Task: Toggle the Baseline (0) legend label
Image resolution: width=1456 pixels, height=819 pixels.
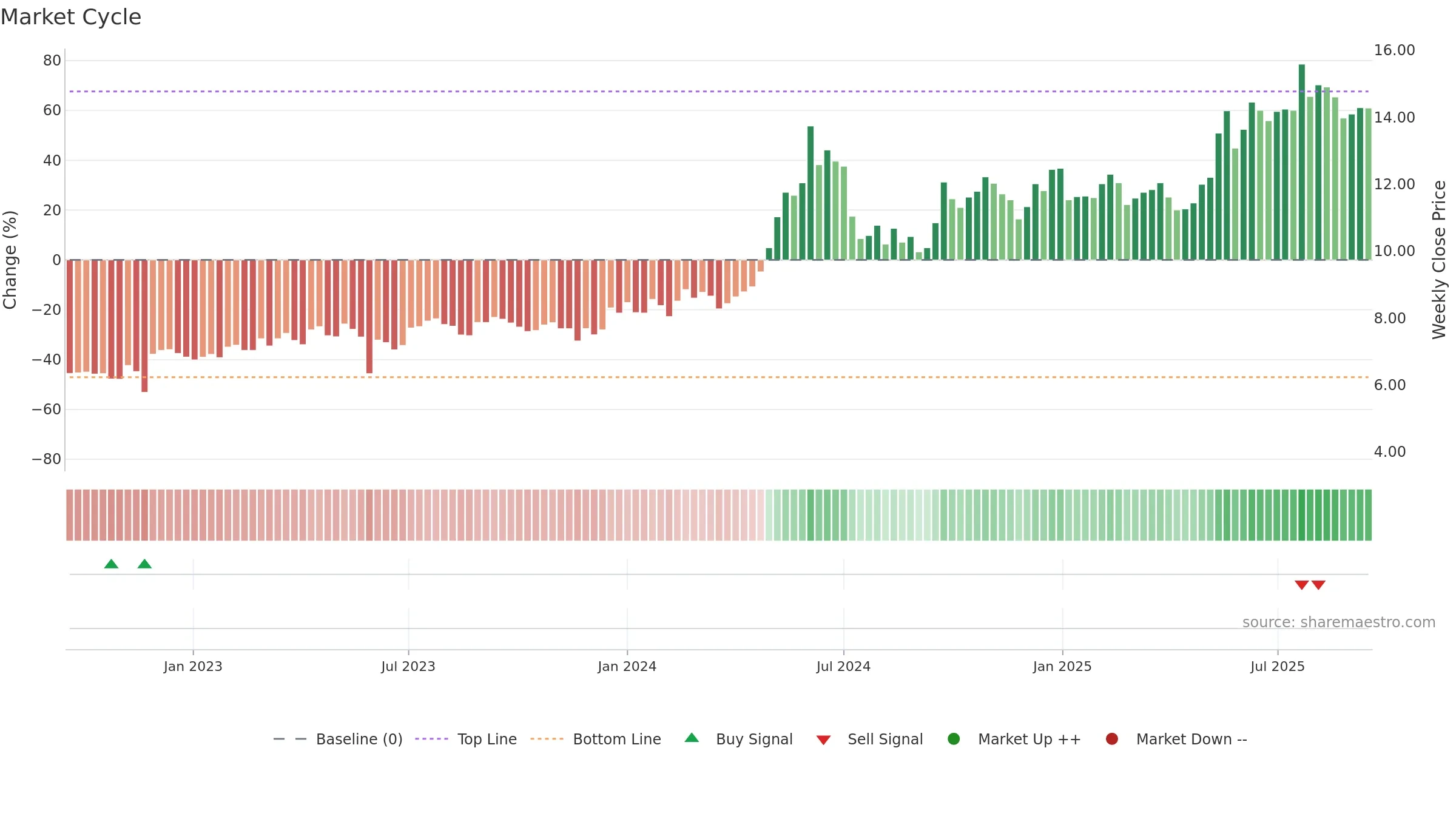Action: pyautogui.click(x=359, y=739)
